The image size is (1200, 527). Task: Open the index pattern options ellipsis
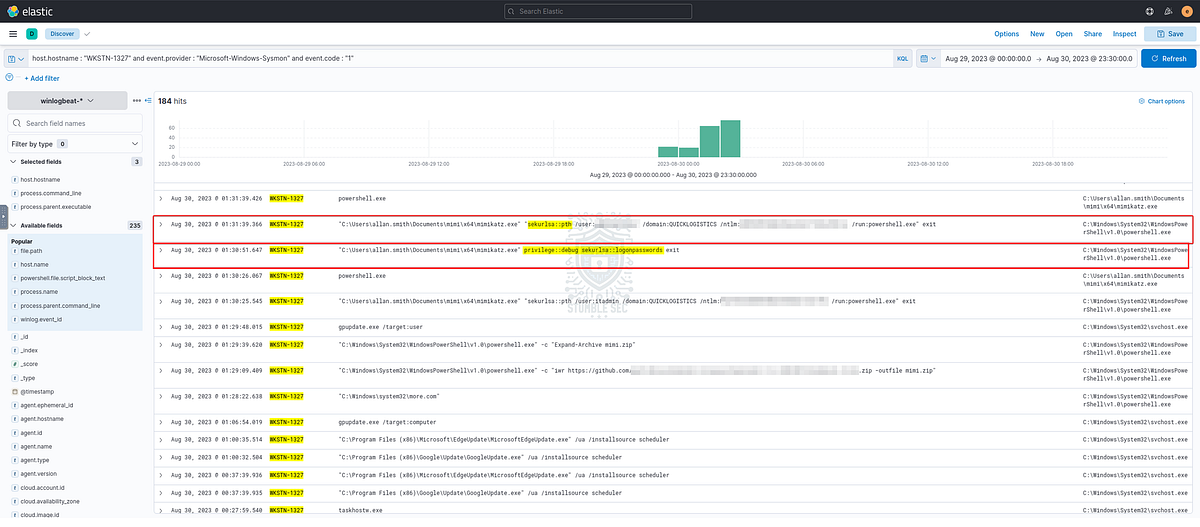[x=136, y=100]
